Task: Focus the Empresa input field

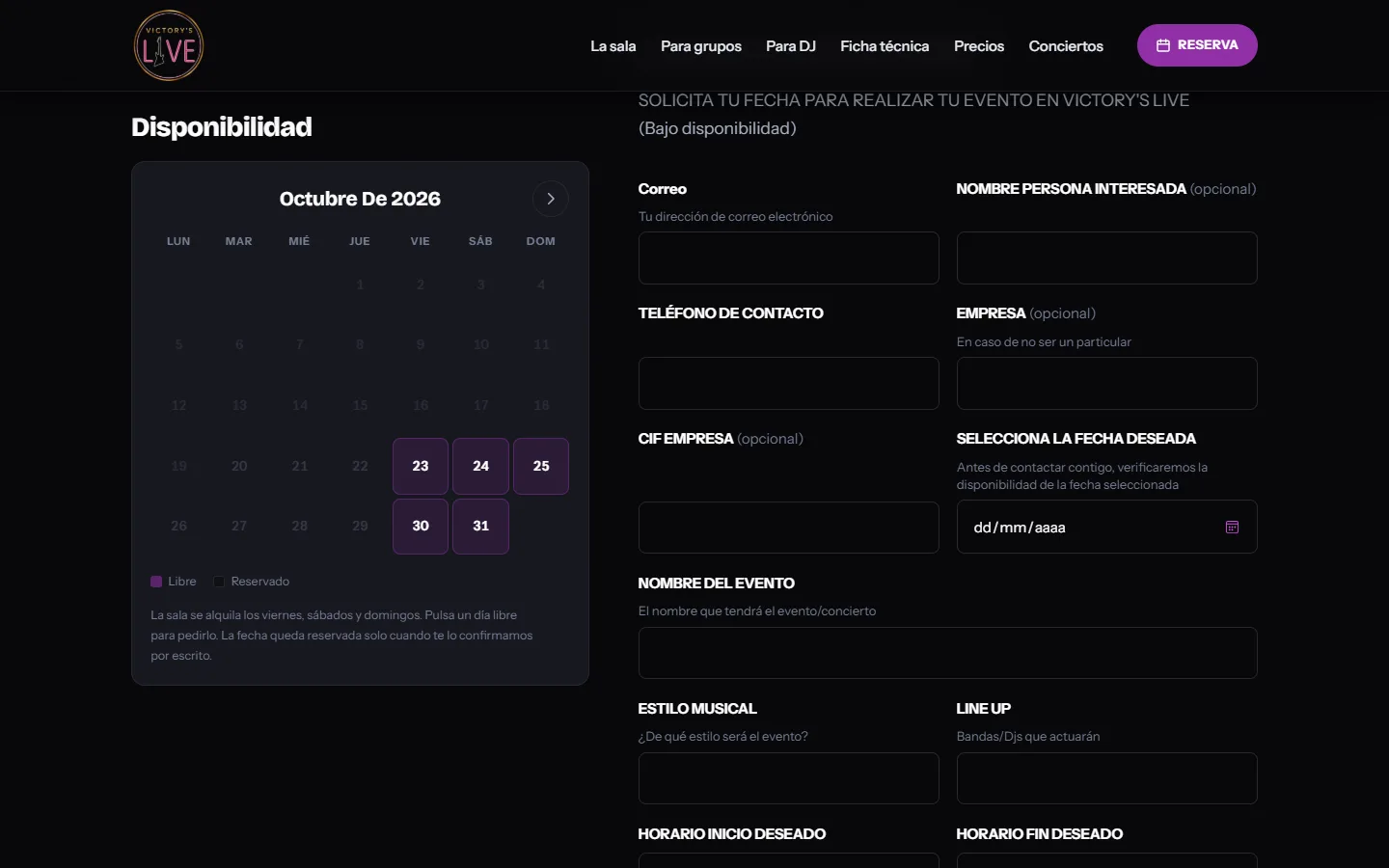Action: pyautogui.click(x=1106, y=383)
